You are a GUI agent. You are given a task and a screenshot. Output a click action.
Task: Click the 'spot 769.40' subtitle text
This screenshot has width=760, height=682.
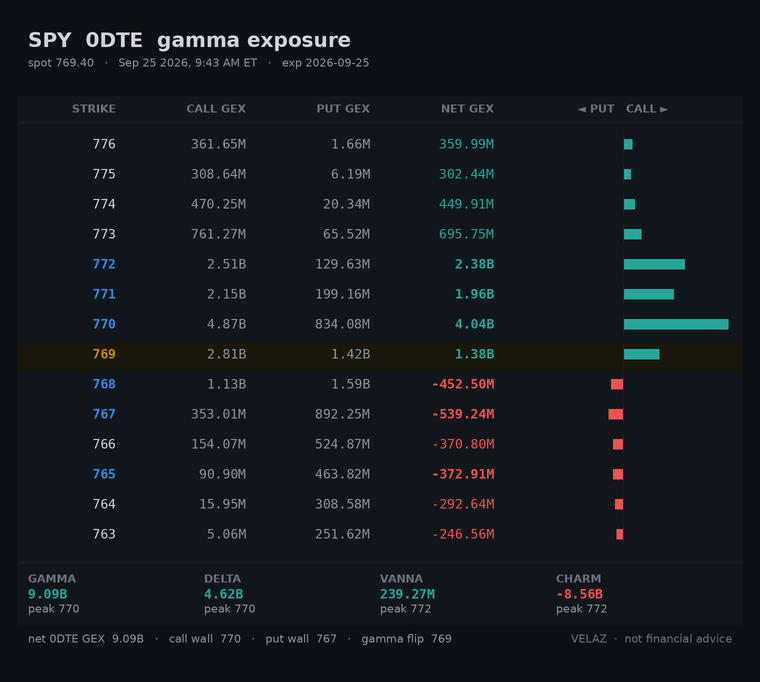coord(61,63)
